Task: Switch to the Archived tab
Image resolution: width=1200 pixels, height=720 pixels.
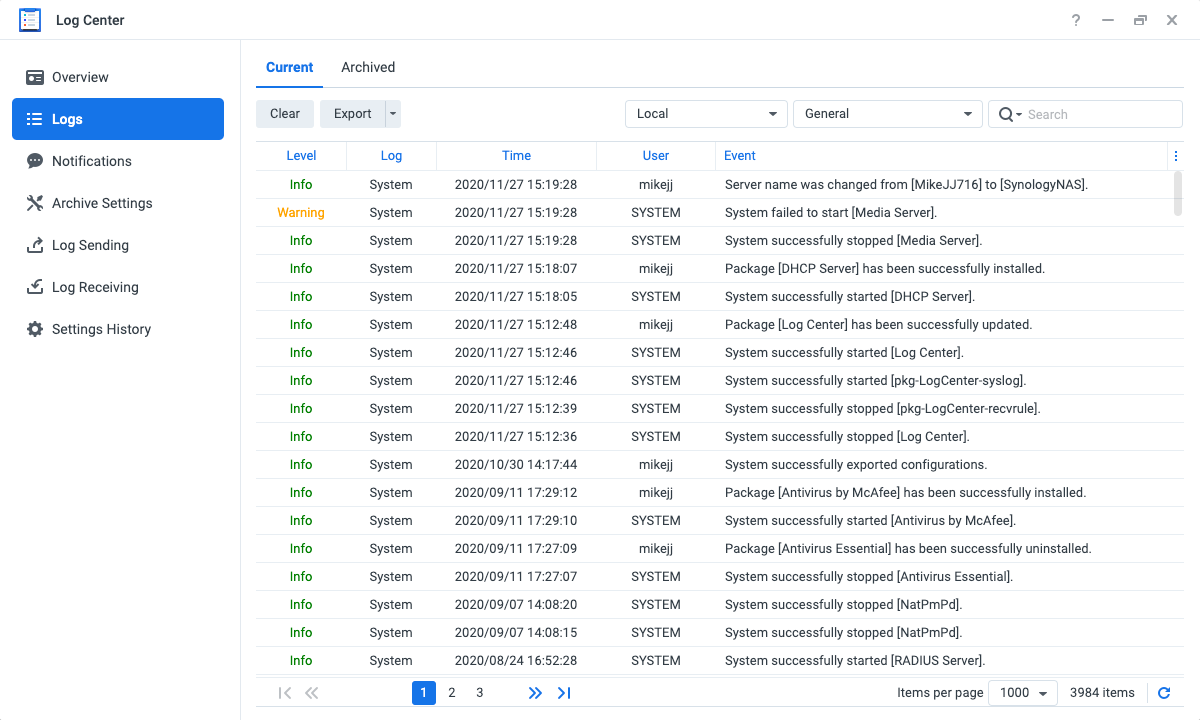Action: [x=368, y=67]
